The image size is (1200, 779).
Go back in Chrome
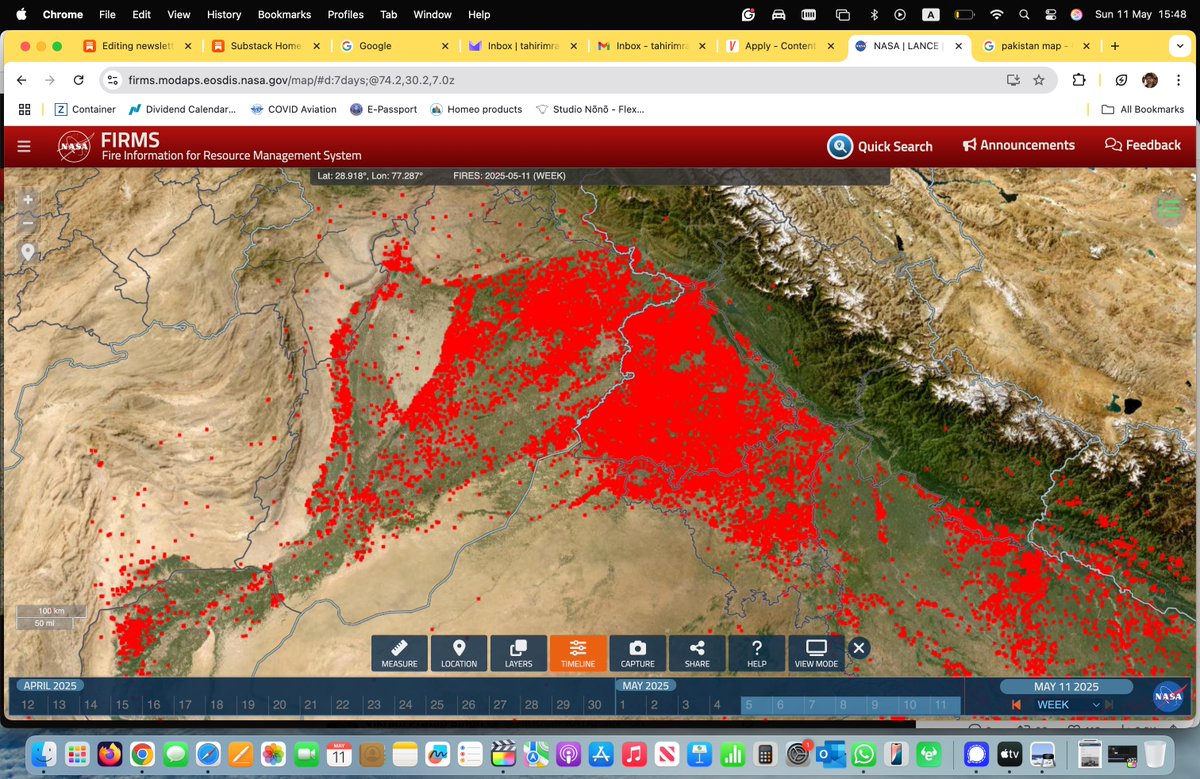pyautogui.click(x=22, y=80)
